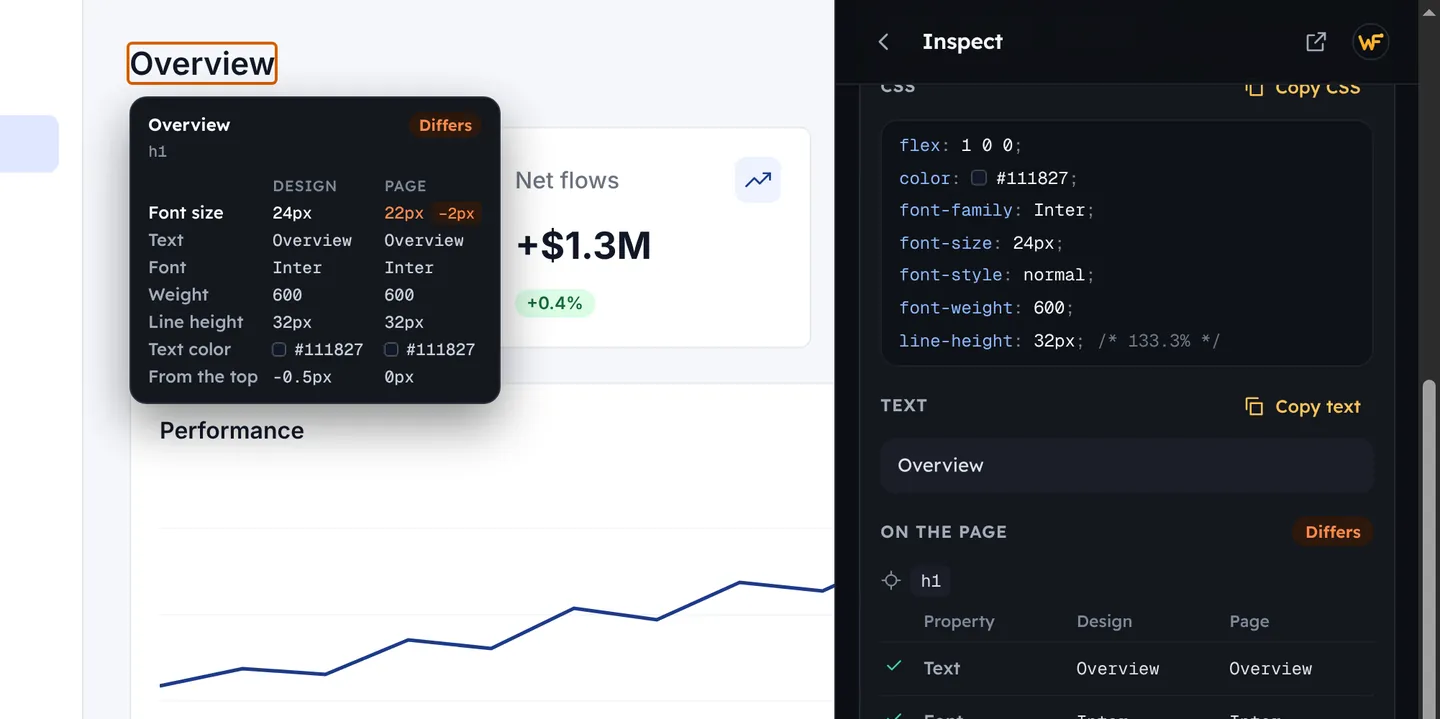Click the Inspect panel title

tap(962, 42)
